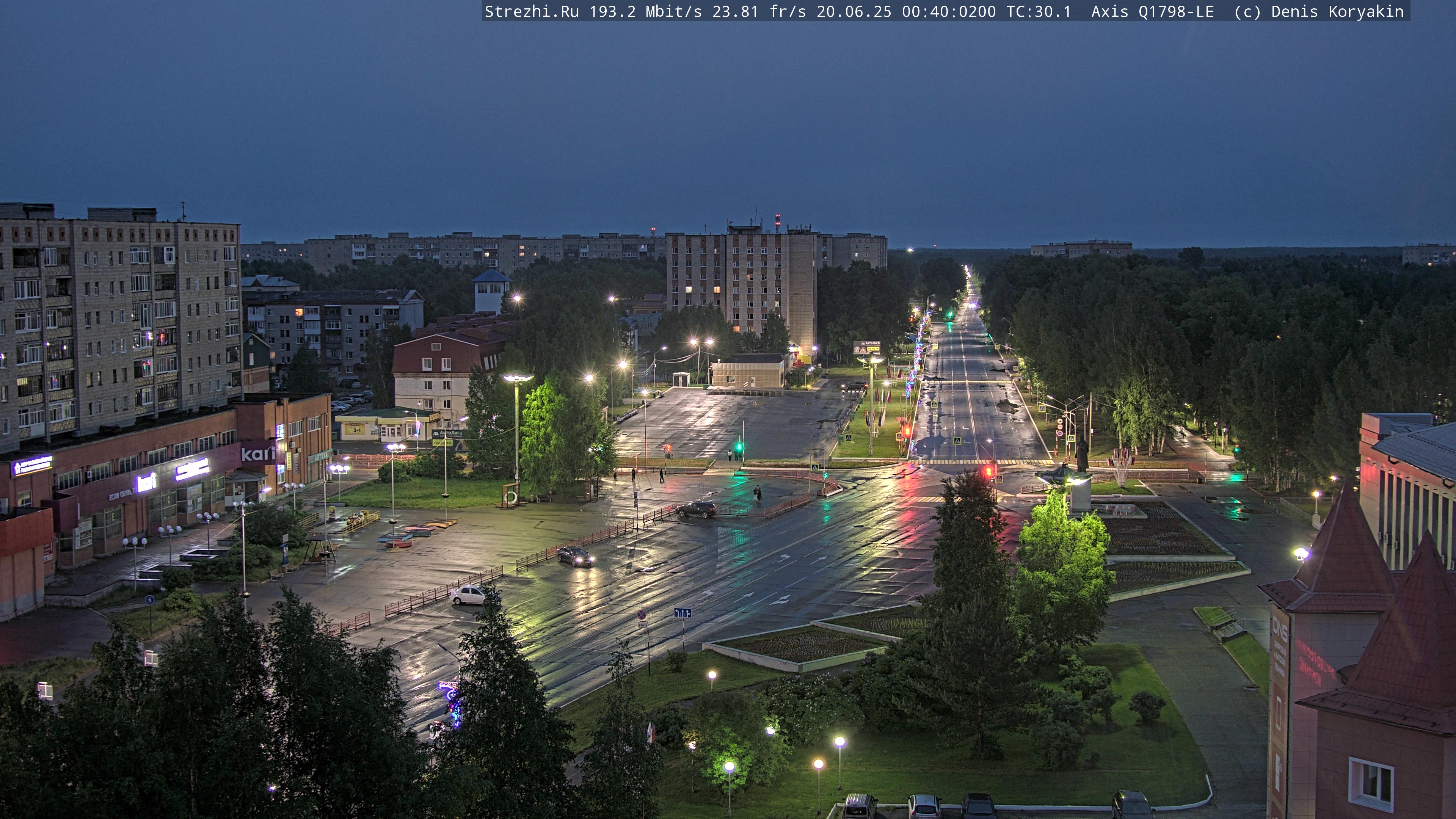
Task: Click the Strezhi.Ru overlay text
Action: click(531, 11)
